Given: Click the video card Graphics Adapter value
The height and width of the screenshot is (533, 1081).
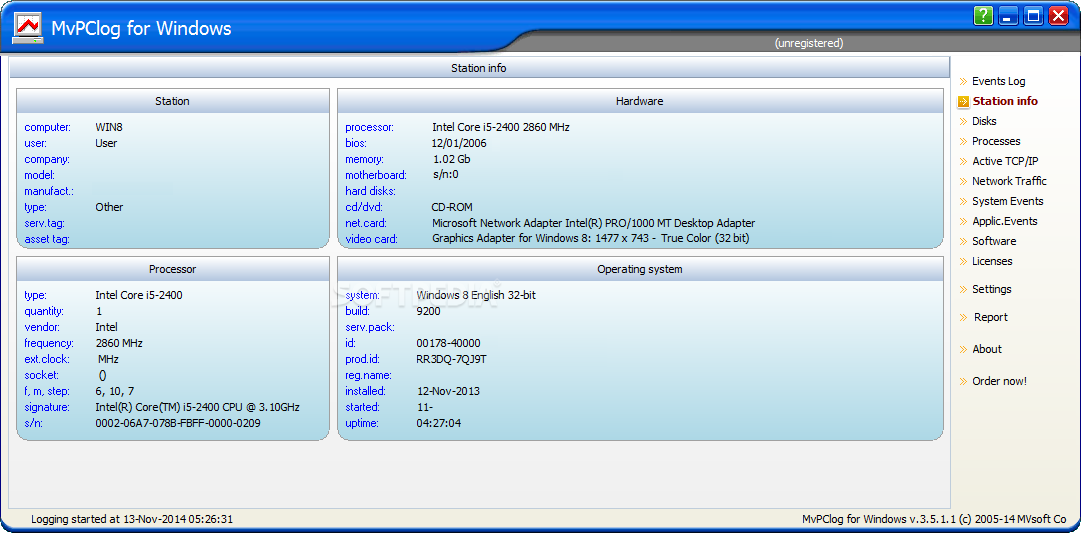Looking at the screenshot, I should coord(590,239).
